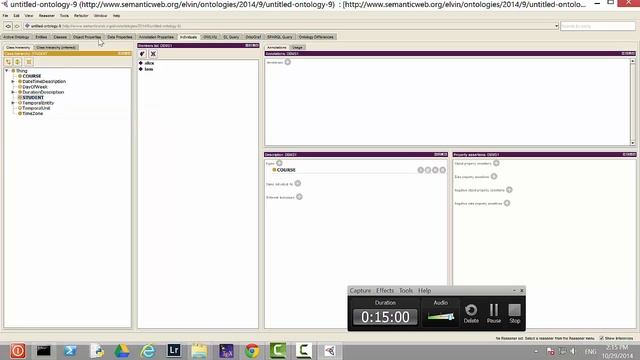Switch to the Classes tab
640x360 pixels.
tap(60, 37)
